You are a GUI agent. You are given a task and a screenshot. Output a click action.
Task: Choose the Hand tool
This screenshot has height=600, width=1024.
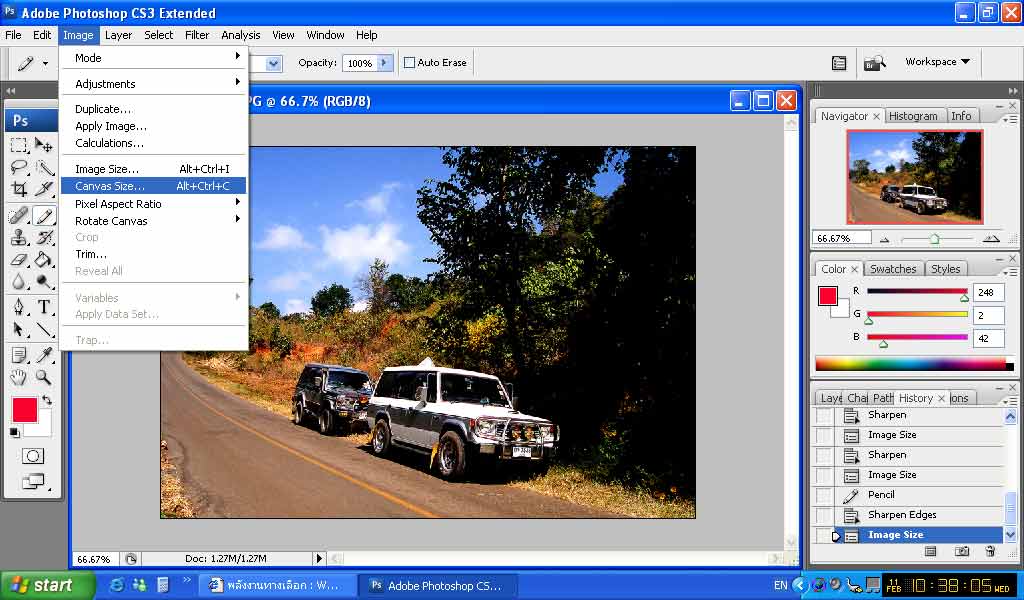click(x=19, y=377)
